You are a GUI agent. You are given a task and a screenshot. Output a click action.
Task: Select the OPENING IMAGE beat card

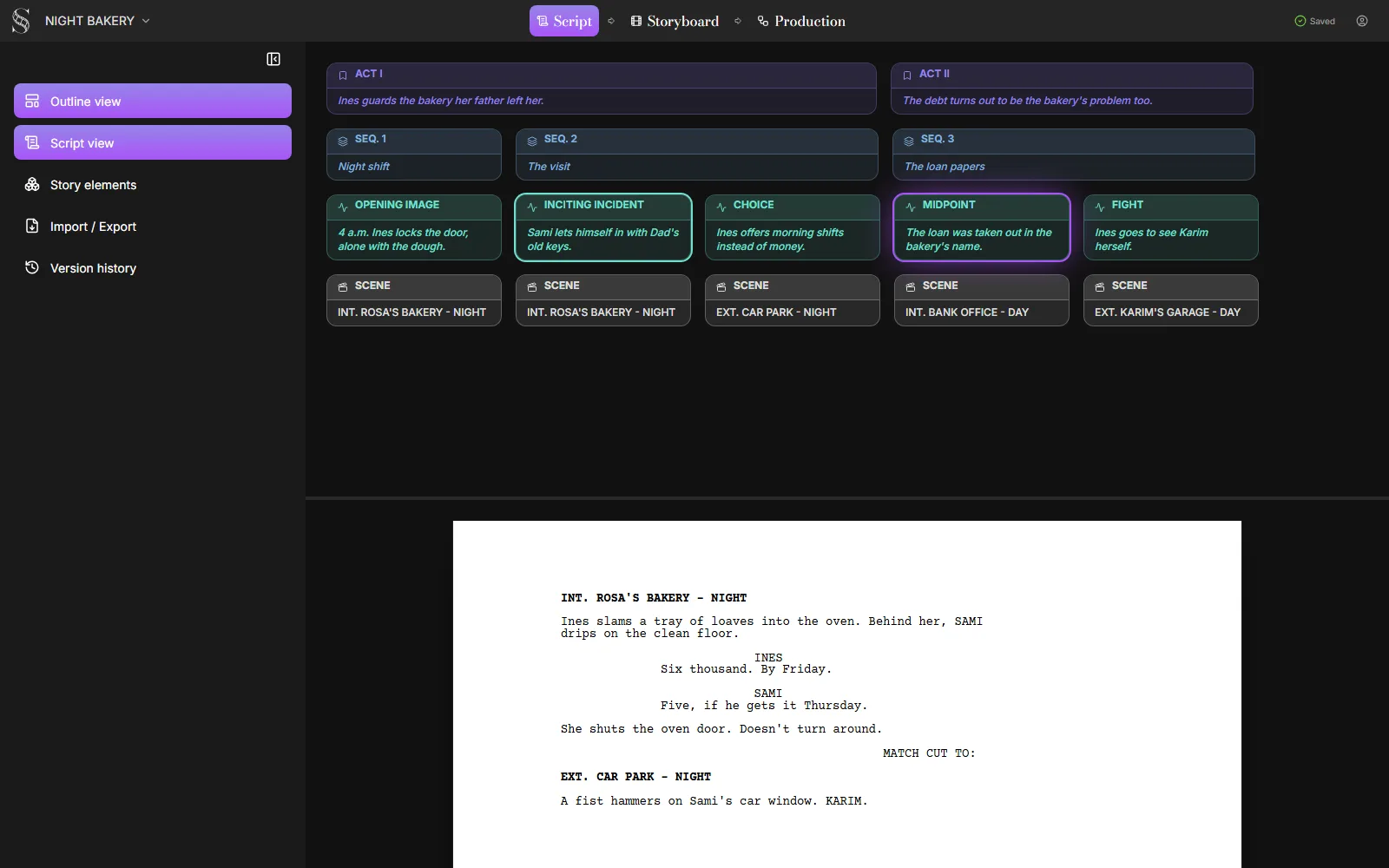[414, 227]
